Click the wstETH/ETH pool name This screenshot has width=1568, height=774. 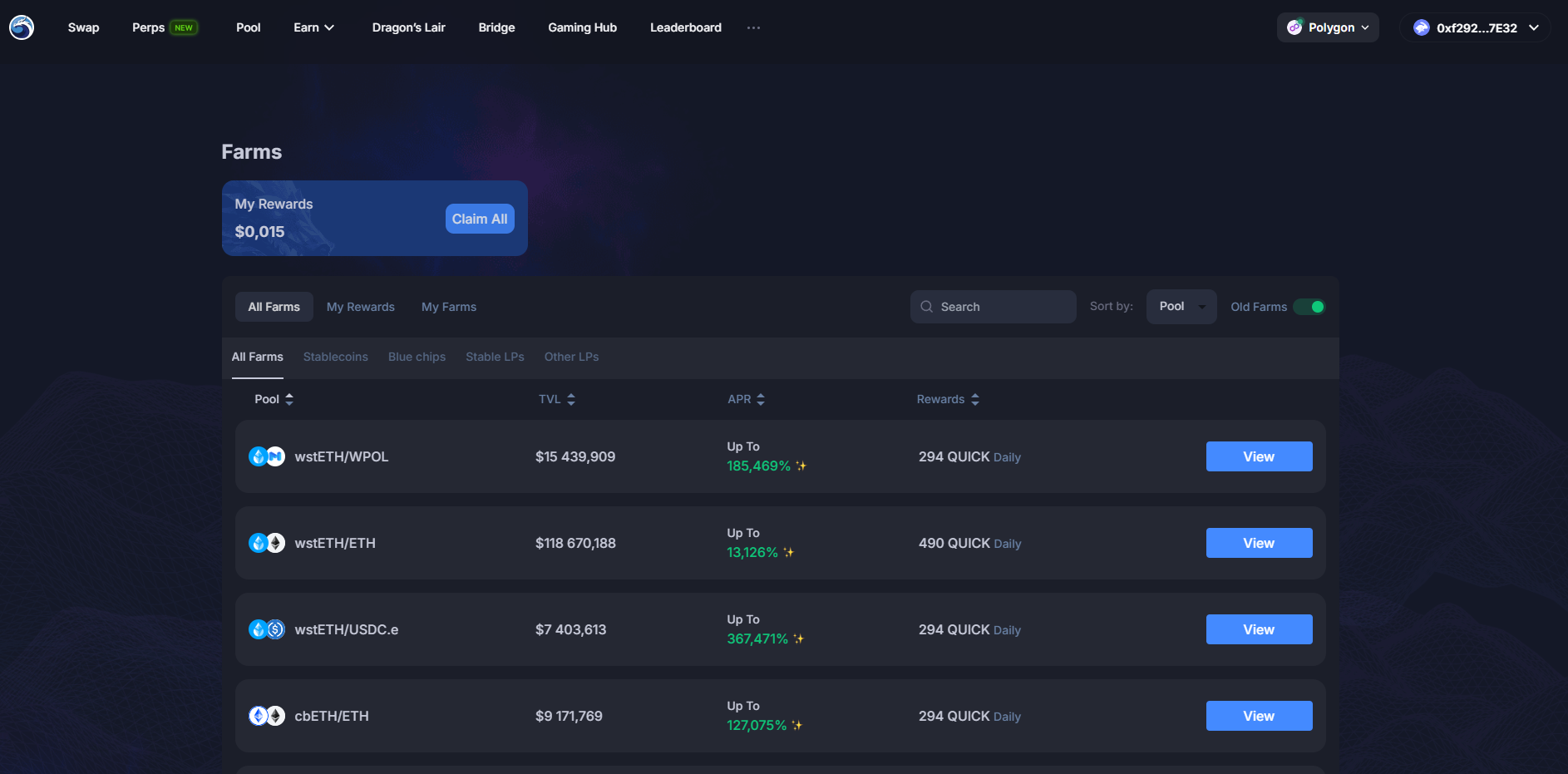pyautogui.click(x=335, y=543)
